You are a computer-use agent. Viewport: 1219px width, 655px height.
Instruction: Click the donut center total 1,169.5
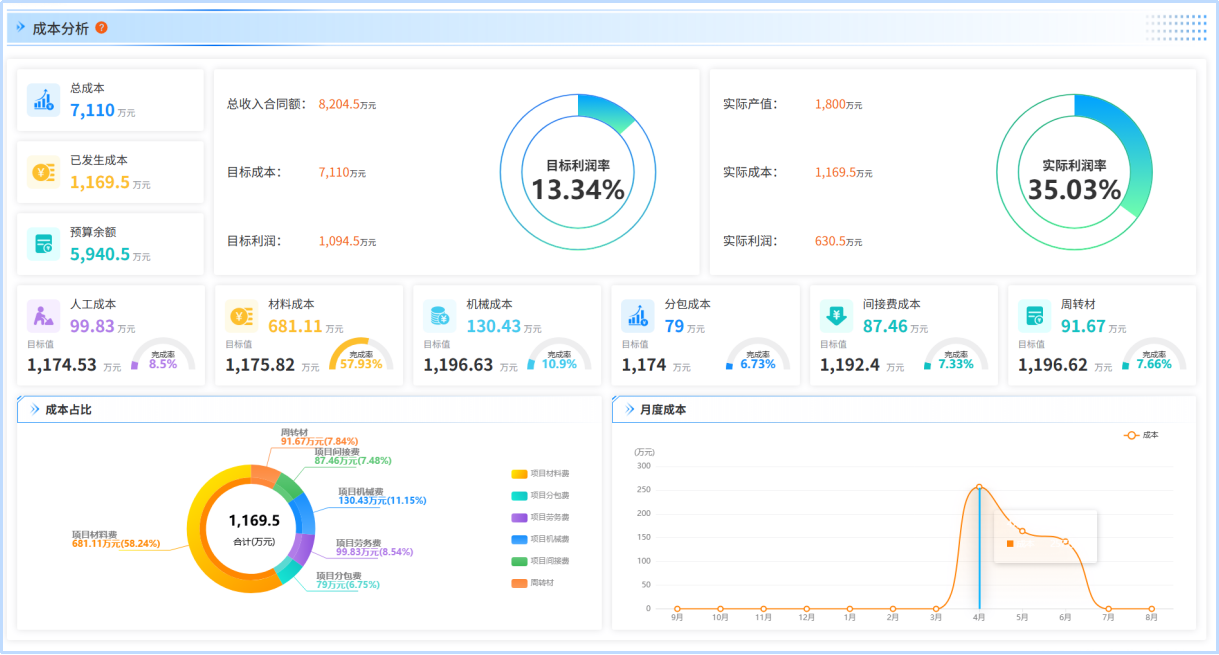254,520
